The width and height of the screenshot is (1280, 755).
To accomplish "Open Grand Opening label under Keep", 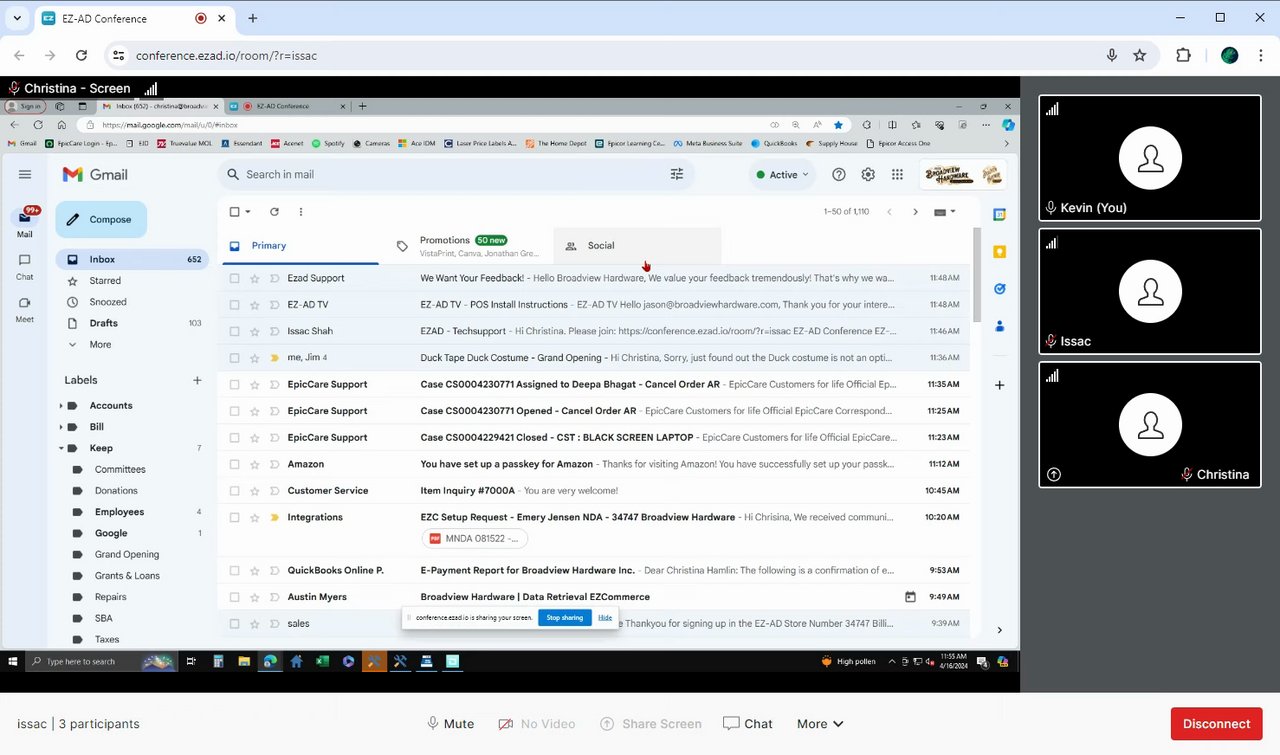I will pos(127,554).
